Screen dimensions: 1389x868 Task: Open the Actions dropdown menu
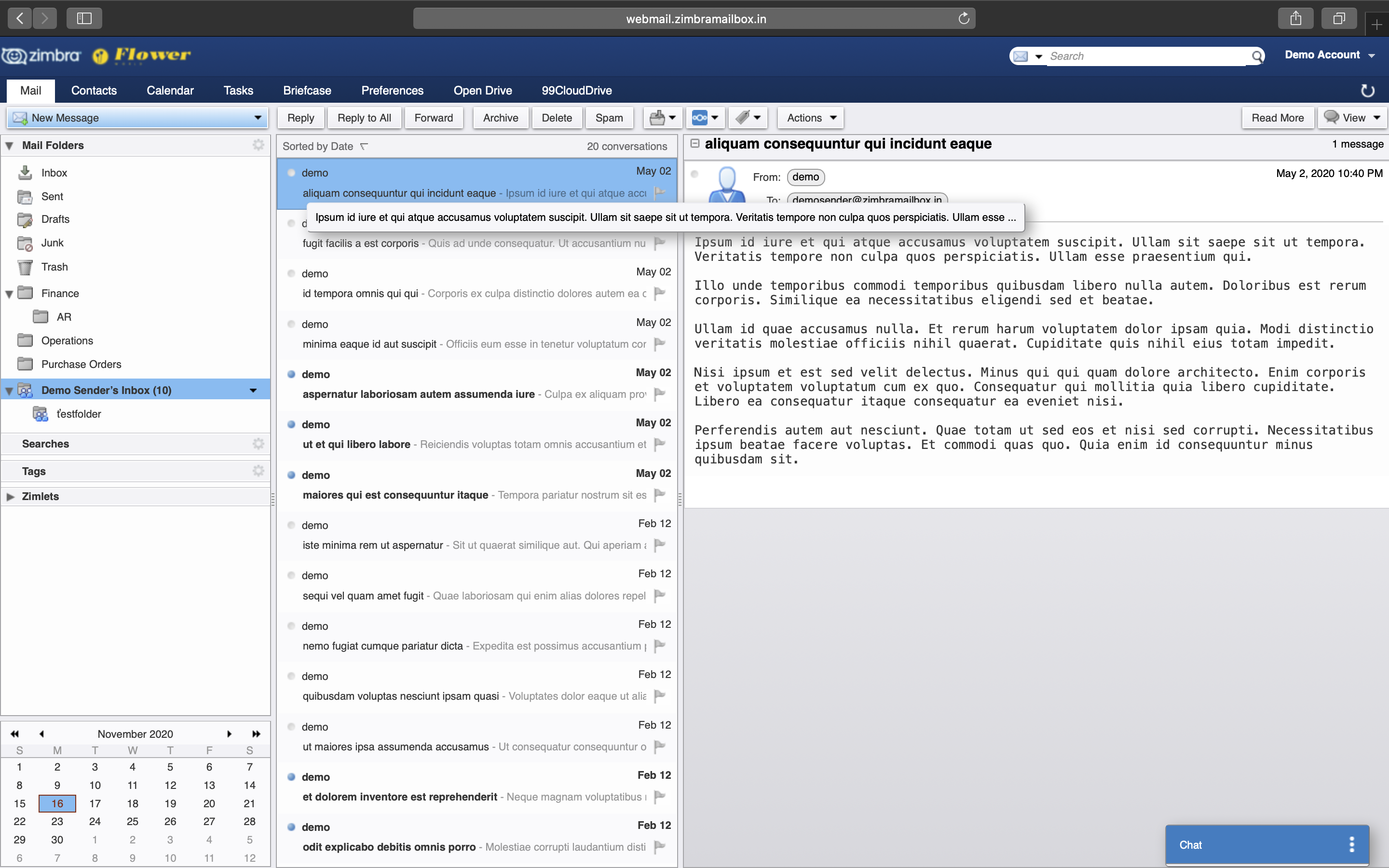point(811,118)
